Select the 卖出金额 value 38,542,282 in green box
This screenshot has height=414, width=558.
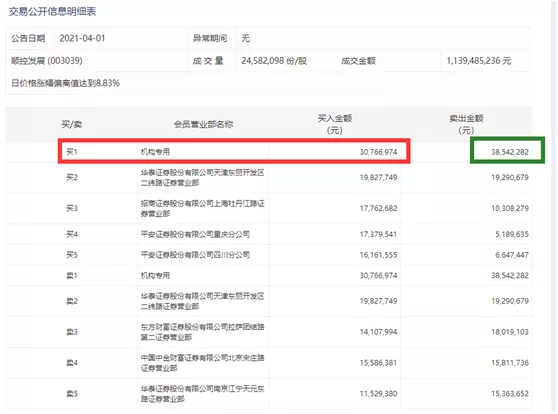point(510,152)
